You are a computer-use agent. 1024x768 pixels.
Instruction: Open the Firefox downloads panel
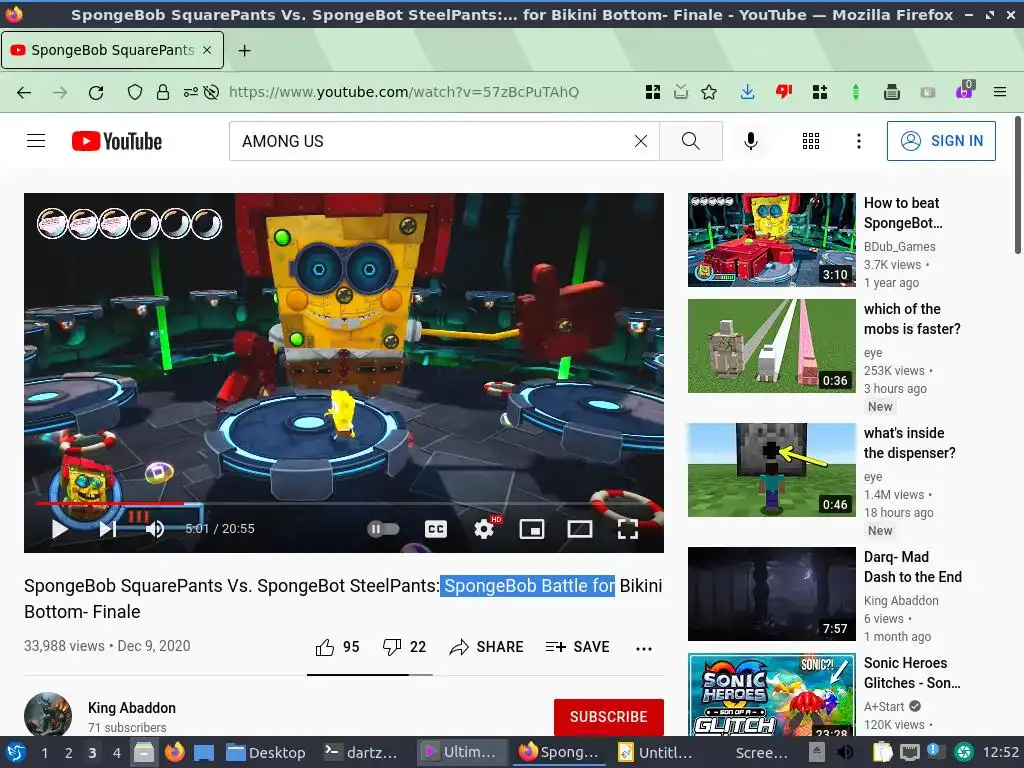748,92
